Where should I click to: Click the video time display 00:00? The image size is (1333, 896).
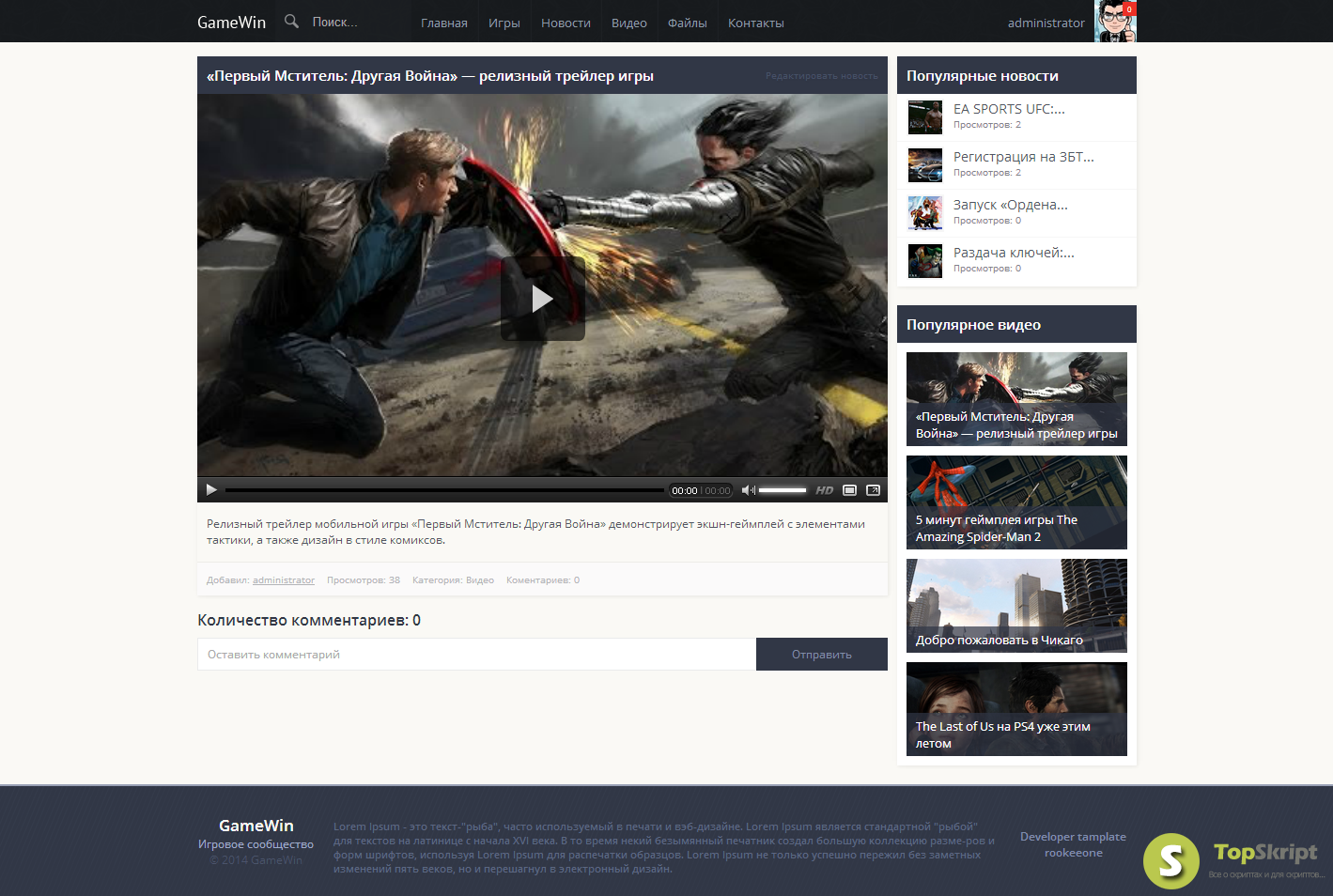click(701, 490)
